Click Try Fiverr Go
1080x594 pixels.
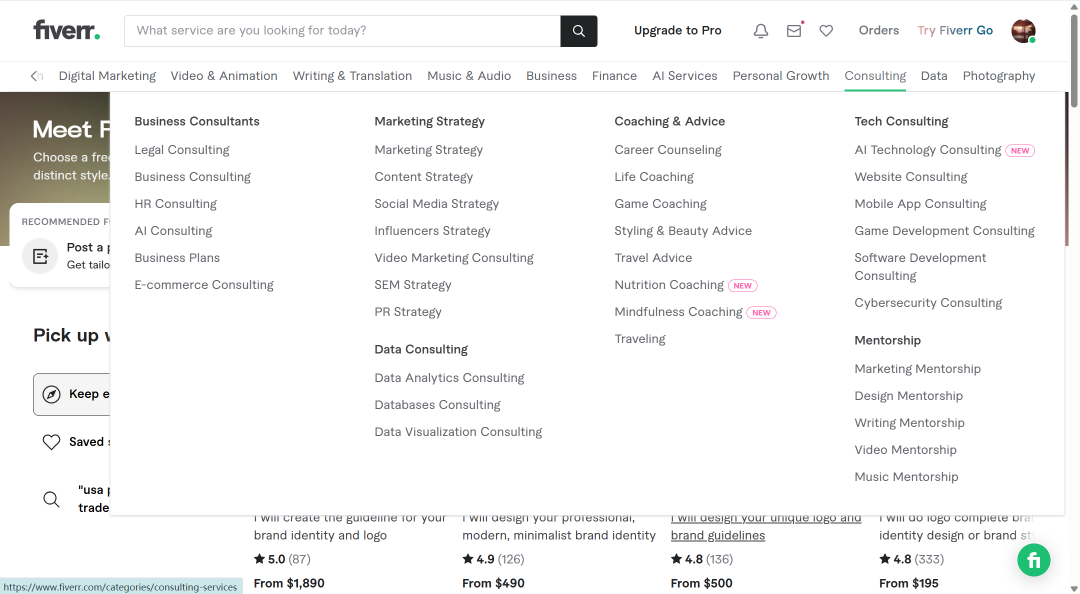[955, 30]
